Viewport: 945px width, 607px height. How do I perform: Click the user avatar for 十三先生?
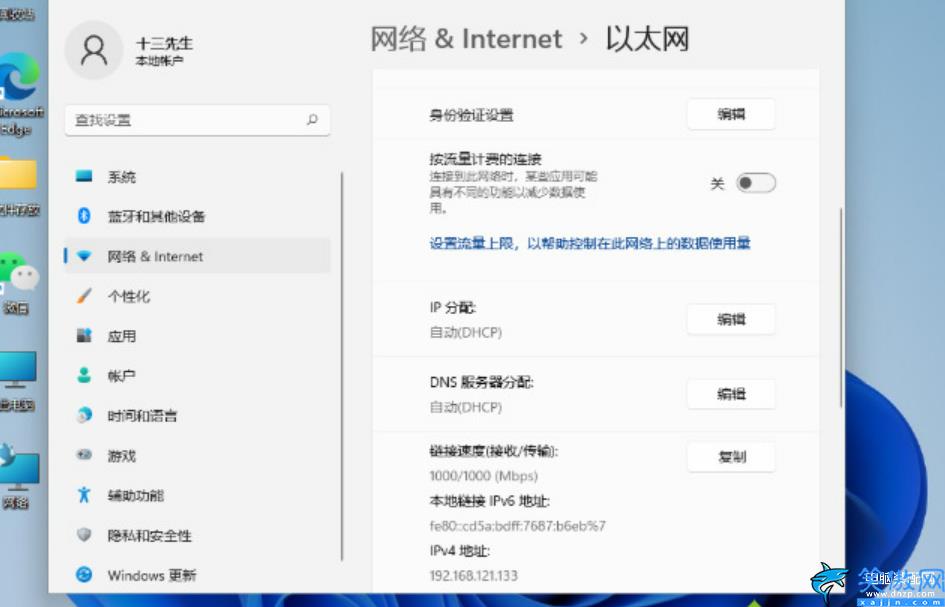94,50
